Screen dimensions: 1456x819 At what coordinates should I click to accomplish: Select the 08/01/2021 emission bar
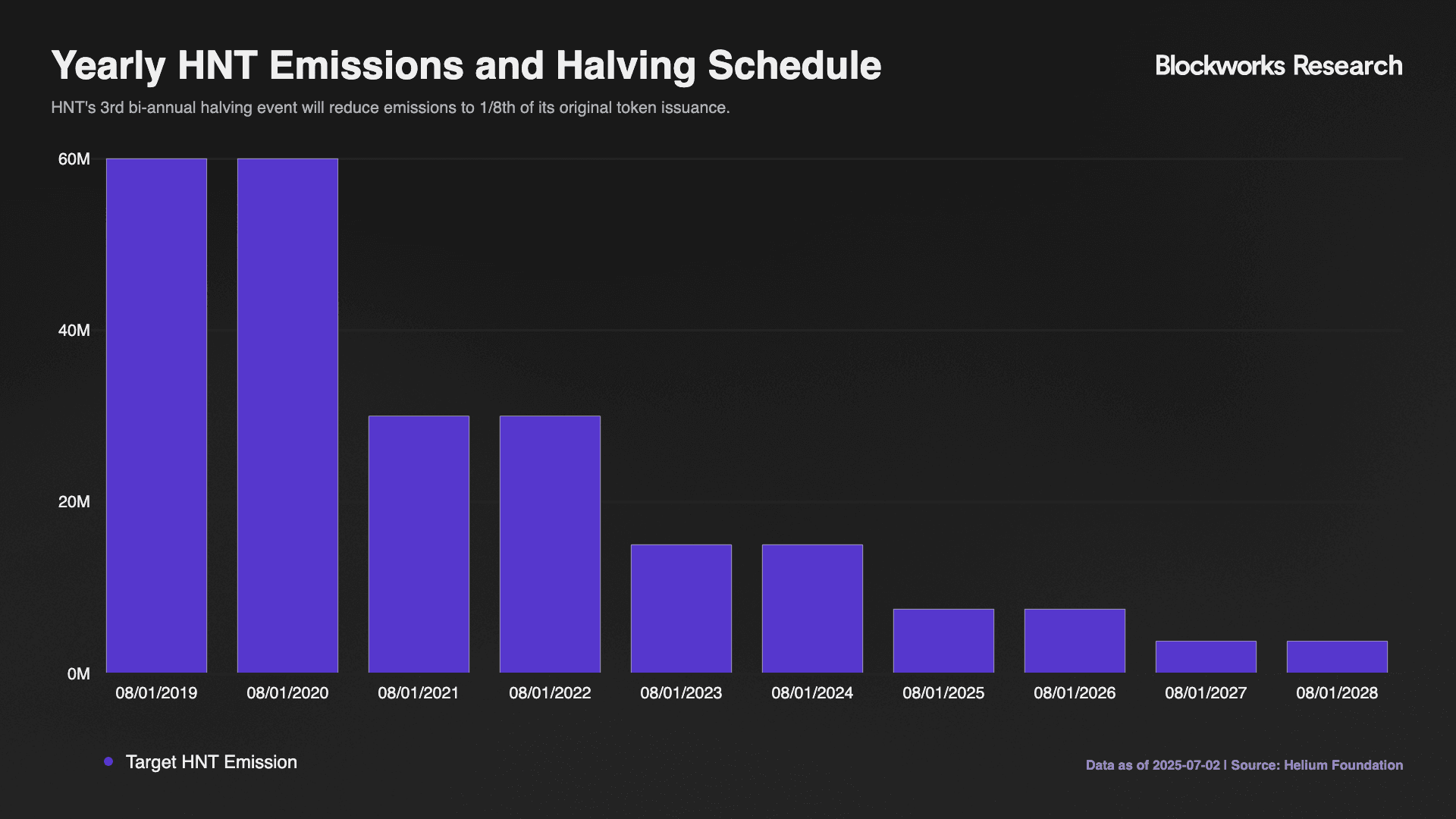[419, 544]
